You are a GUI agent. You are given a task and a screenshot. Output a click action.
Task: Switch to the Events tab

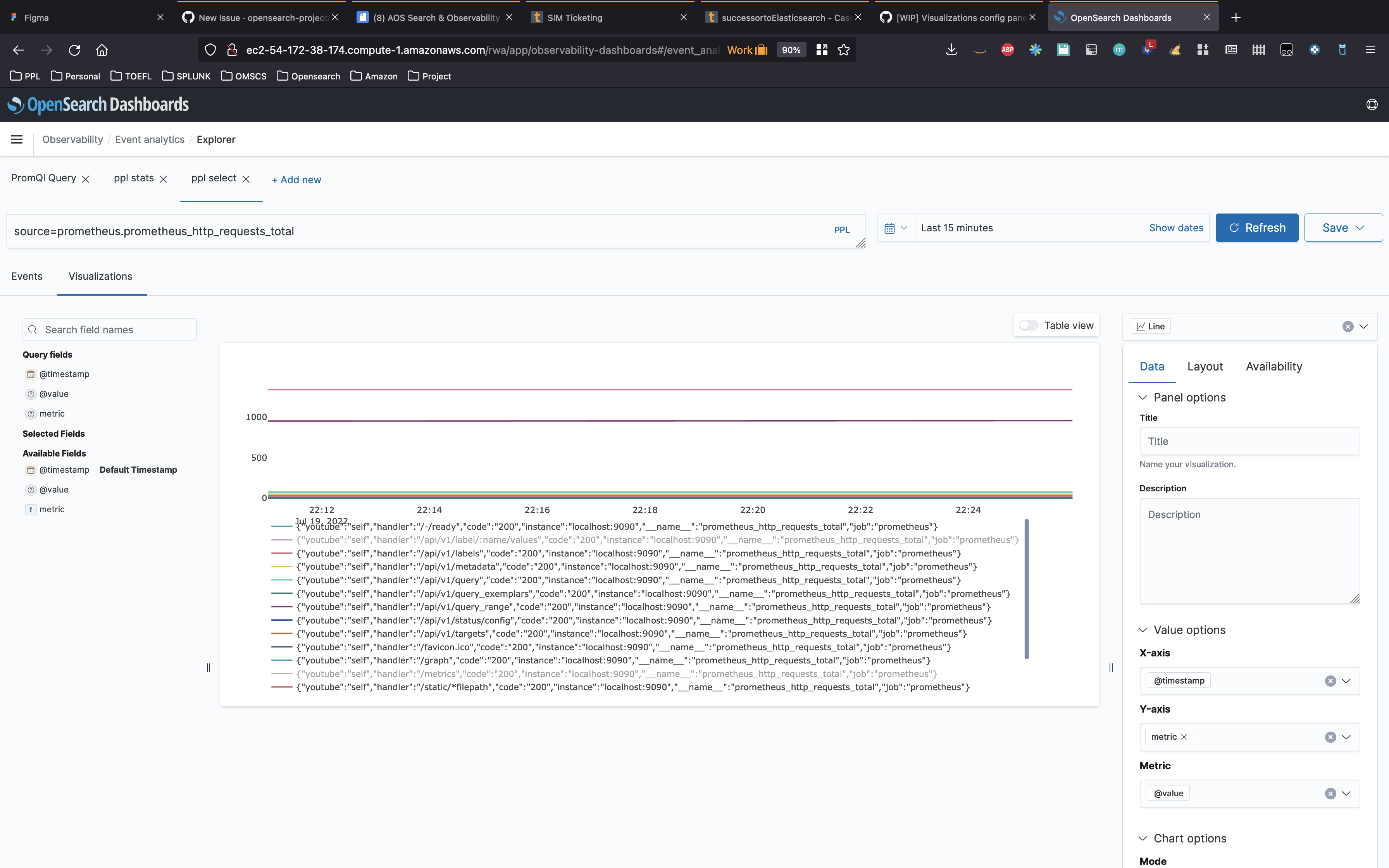tap(26, 276)
